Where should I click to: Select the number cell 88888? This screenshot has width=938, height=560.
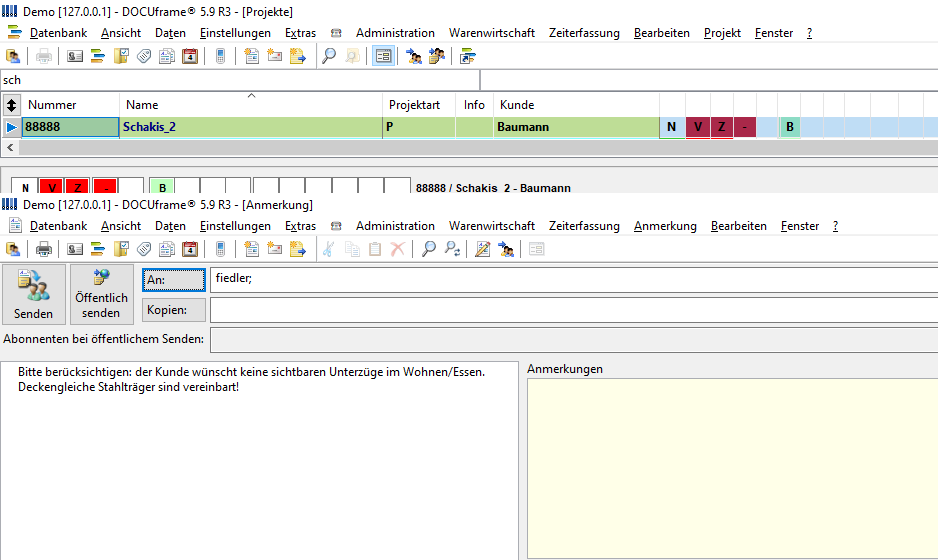tap(71, 127)
